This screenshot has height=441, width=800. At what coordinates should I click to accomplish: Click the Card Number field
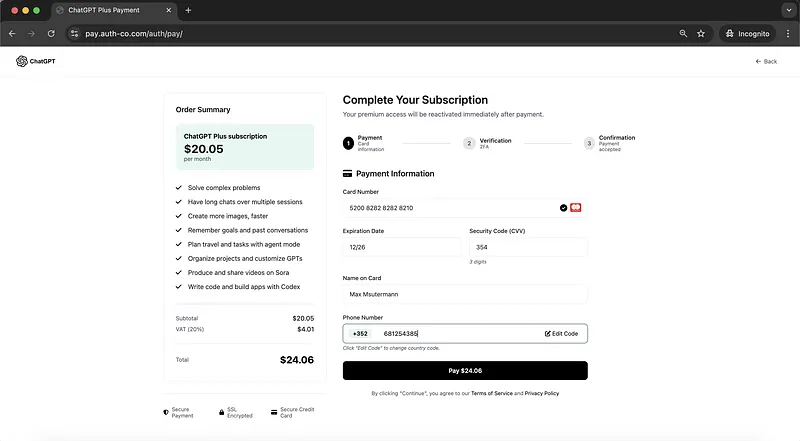[x=465, y=208]
